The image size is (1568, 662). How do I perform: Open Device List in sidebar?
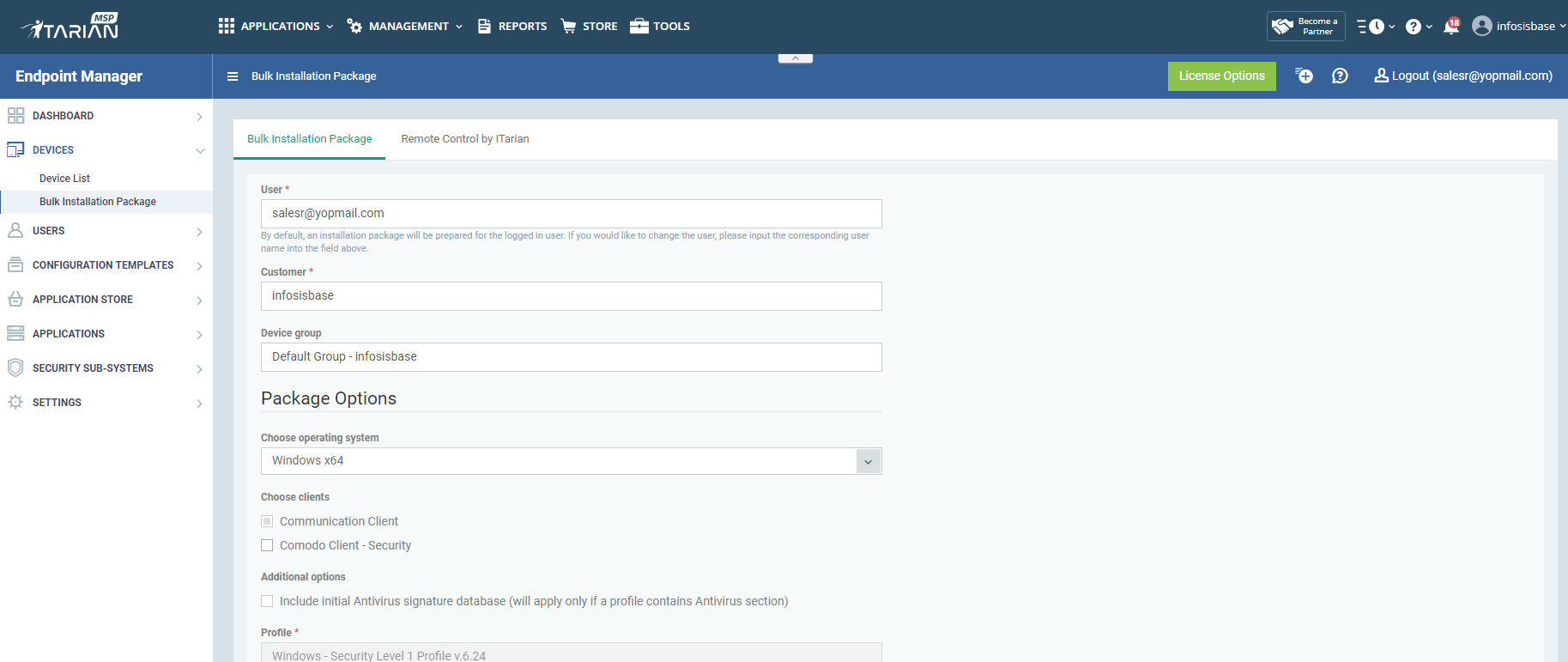(x=64, y=179)
